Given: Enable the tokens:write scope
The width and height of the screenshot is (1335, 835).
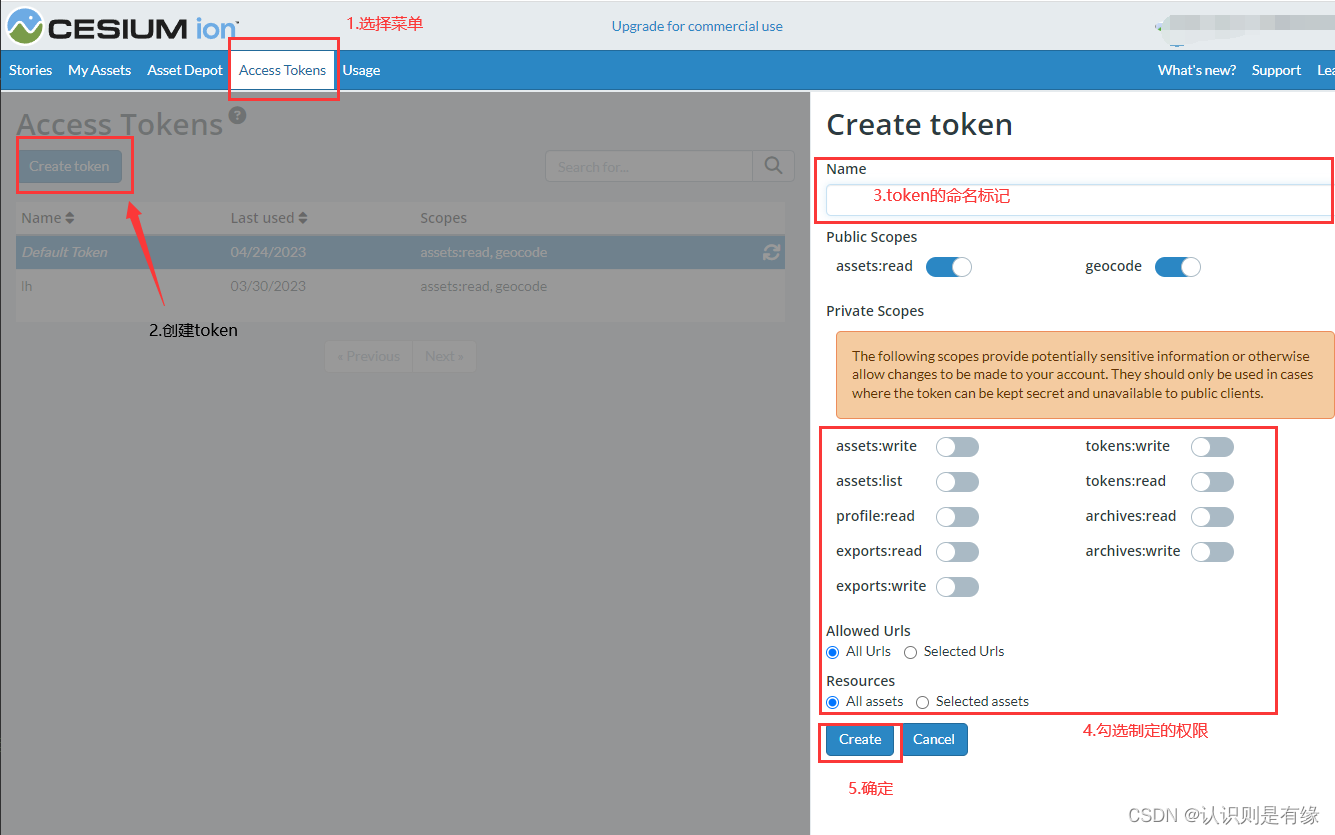Looking at the screenshot, I should point(1212,447).
